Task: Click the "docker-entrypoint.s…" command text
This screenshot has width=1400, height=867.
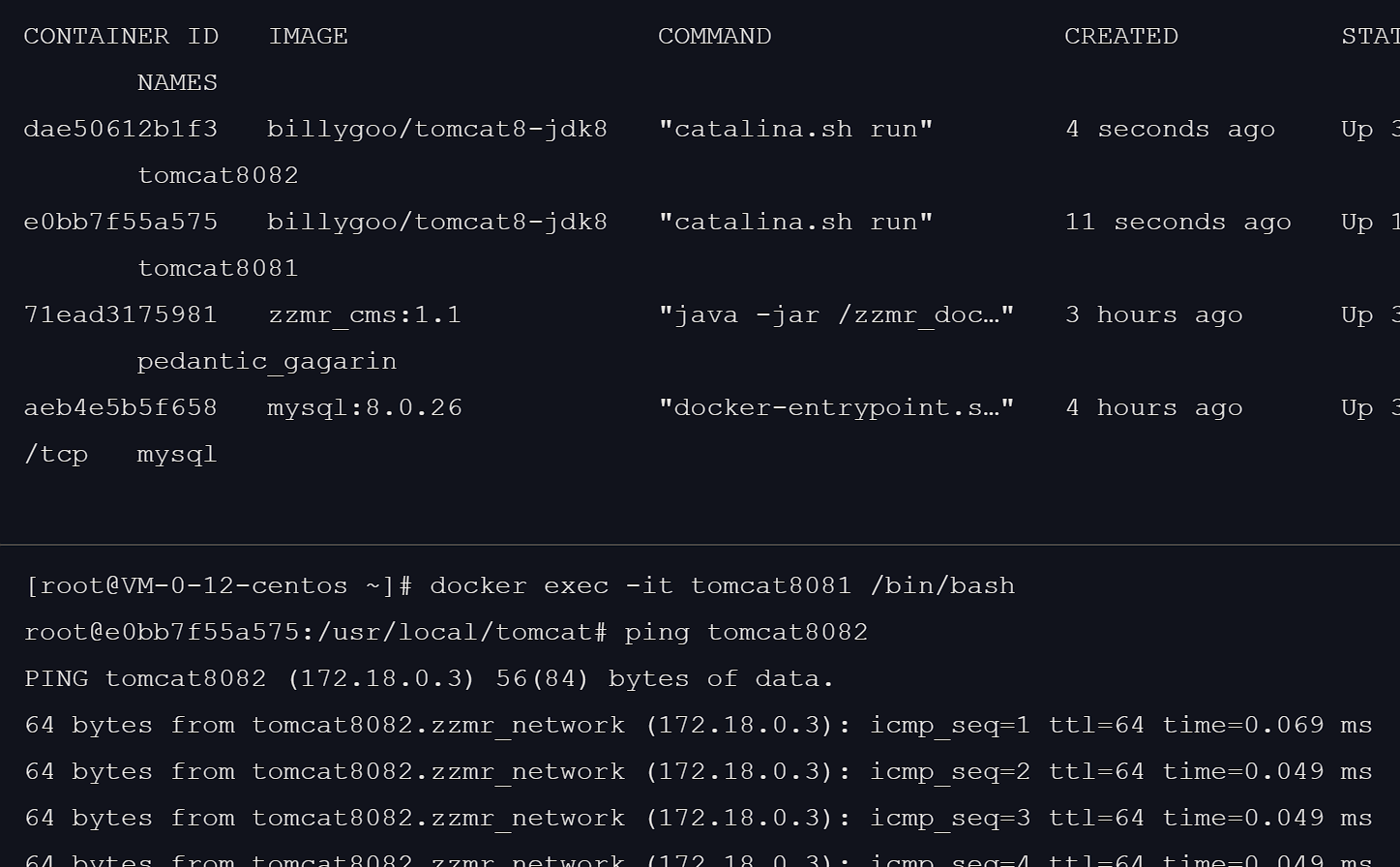Action: 836,408
